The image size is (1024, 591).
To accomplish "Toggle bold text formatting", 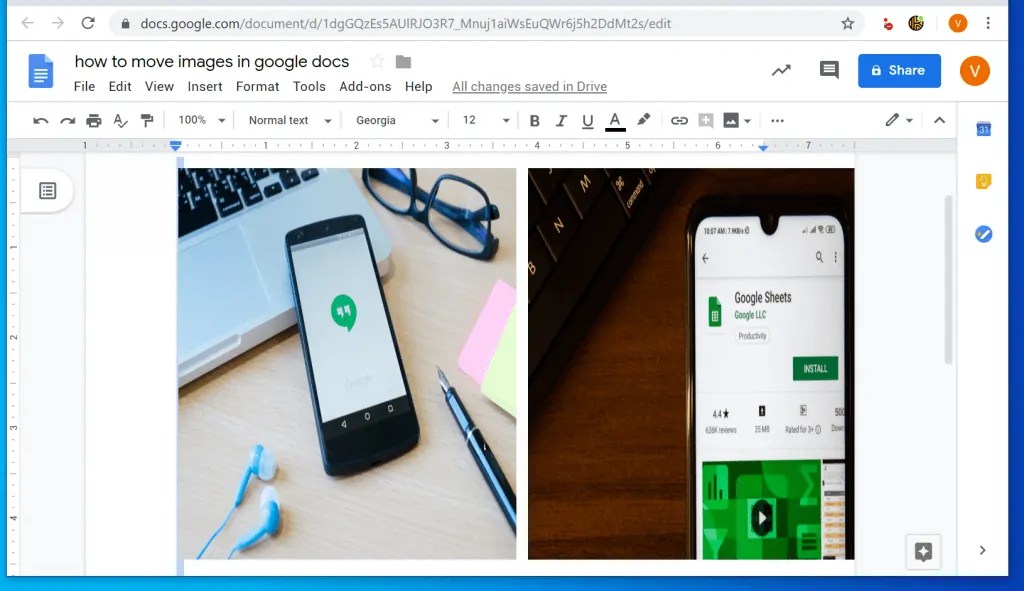I will [x=535, y=120].
